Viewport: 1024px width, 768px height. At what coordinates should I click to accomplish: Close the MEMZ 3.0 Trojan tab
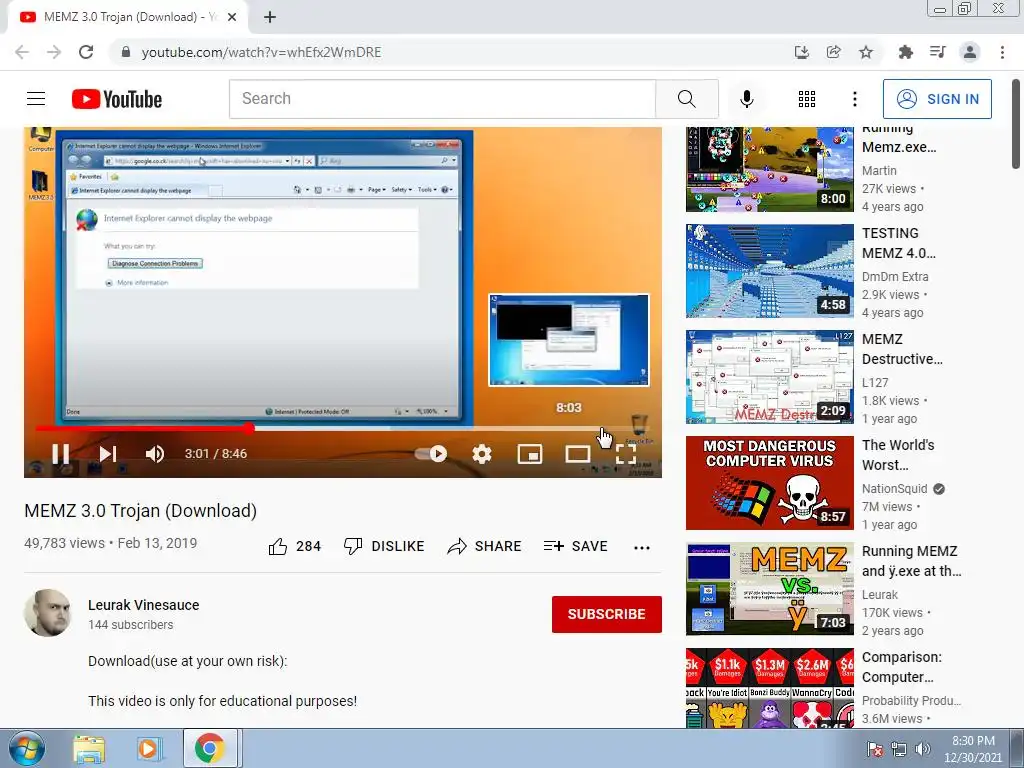point(232,17)
